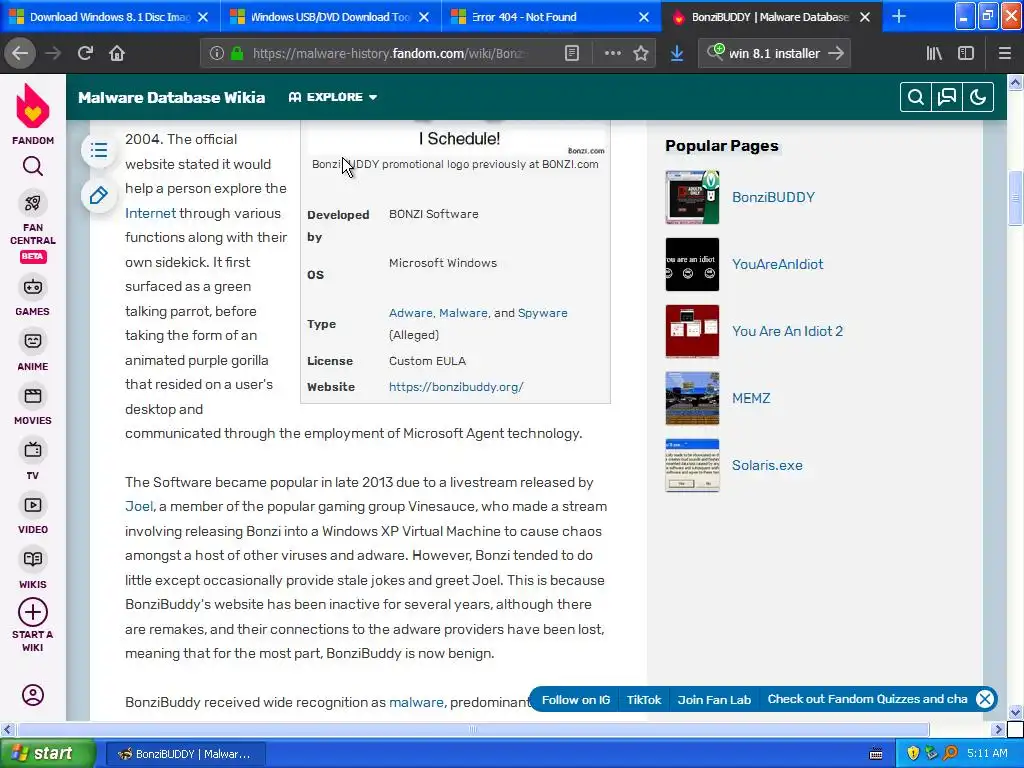The image size is (1024, 768).
Task: Switch to Windows USB/DVD Download Tool tab
Action: (330, 17)
